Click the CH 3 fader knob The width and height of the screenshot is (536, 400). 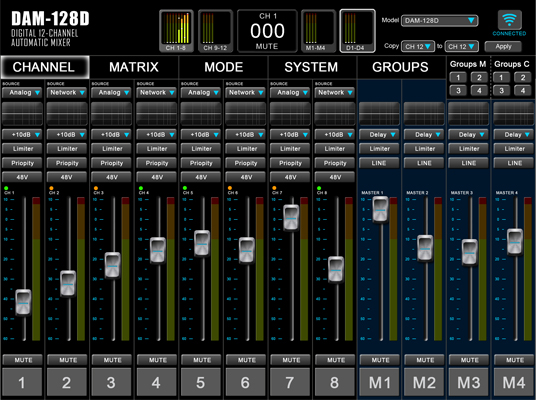click(x=112, y=265)
